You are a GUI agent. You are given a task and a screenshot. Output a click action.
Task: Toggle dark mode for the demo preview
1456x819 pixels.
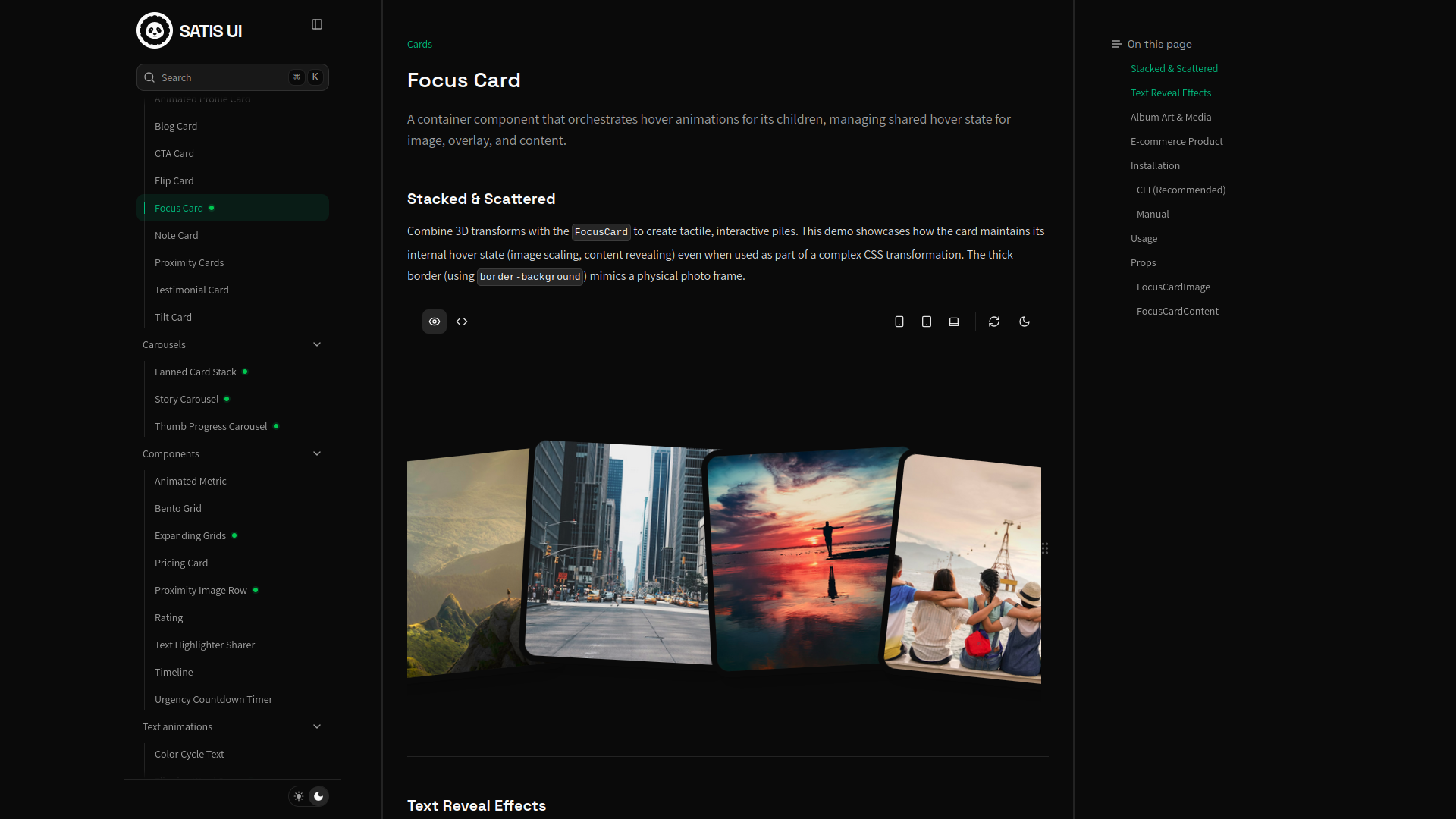[x=1025, y=322]
